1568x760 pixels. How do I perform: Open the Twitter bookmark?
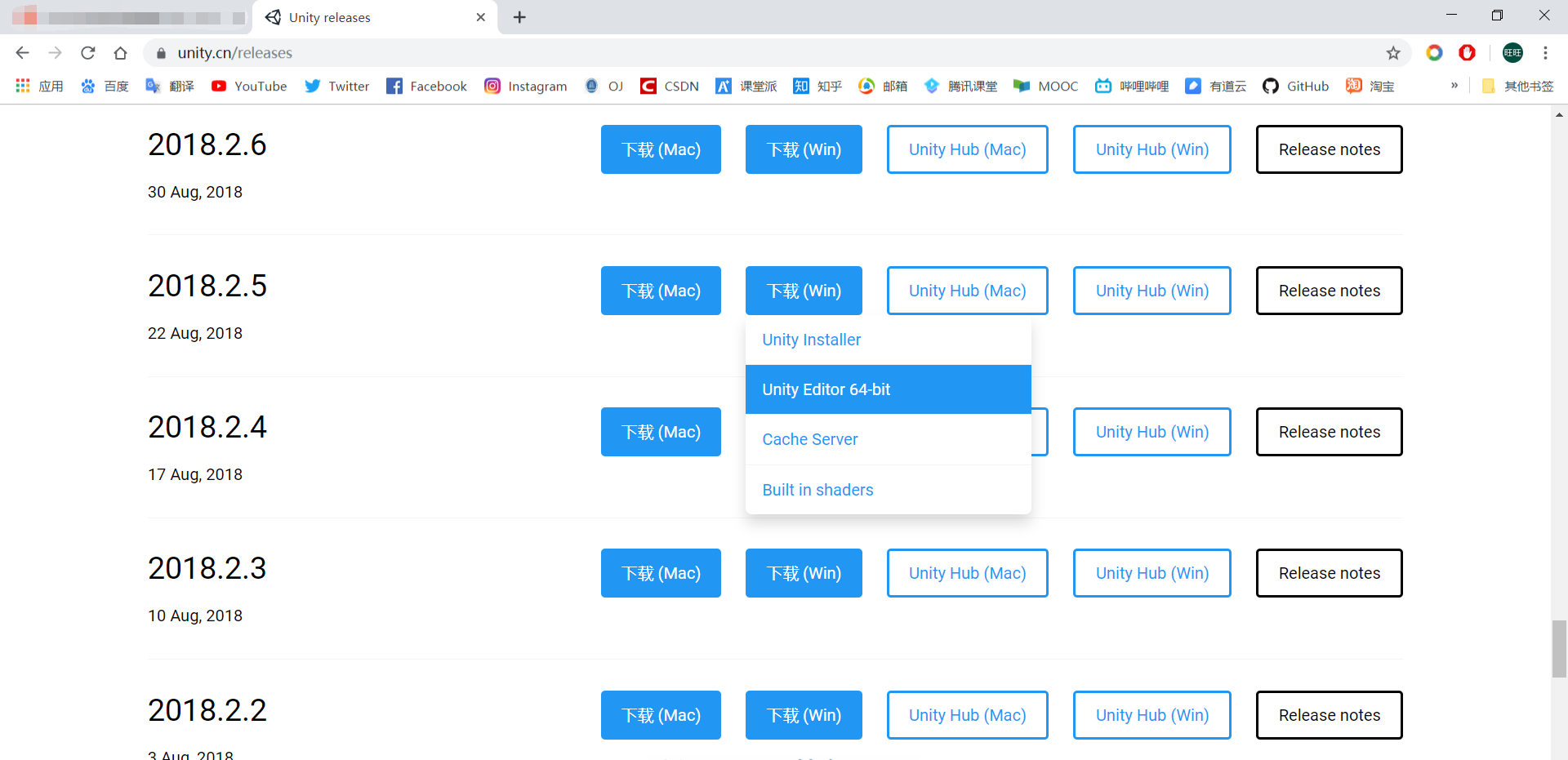[x=337, y=86]
